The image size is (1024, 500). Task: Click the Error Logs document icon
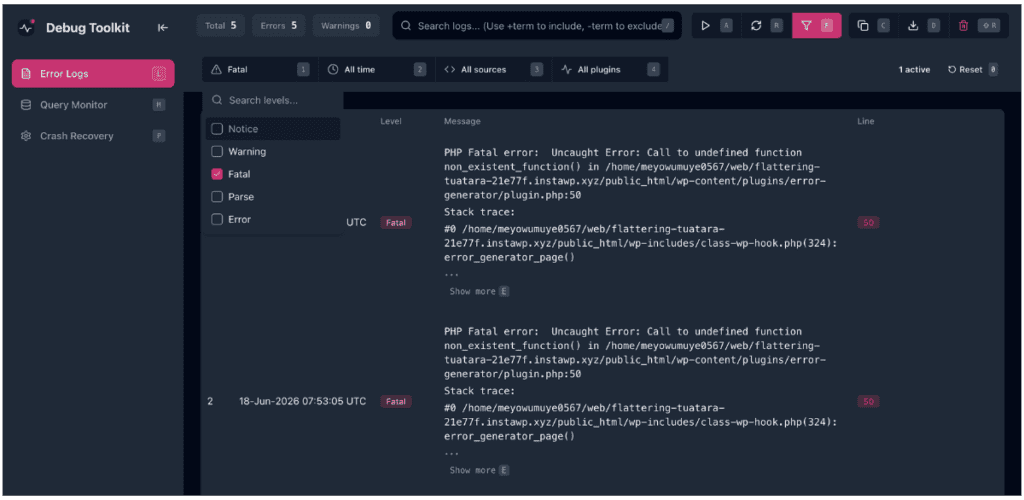tap(26, 74)
